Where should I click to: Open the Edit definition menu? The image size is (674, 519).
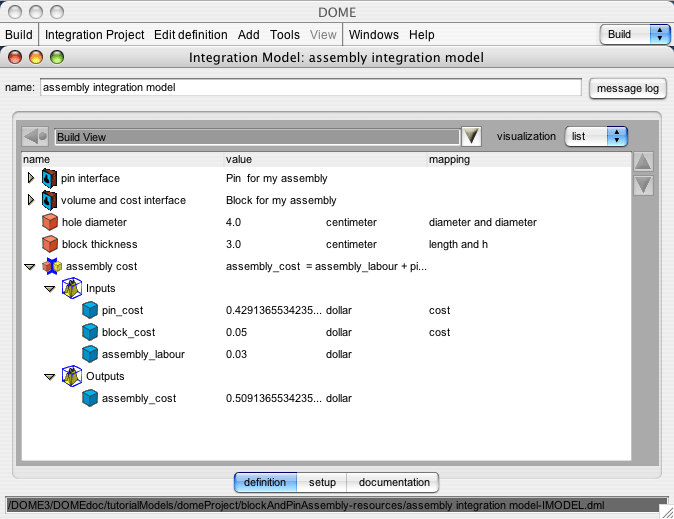point(191,34)
